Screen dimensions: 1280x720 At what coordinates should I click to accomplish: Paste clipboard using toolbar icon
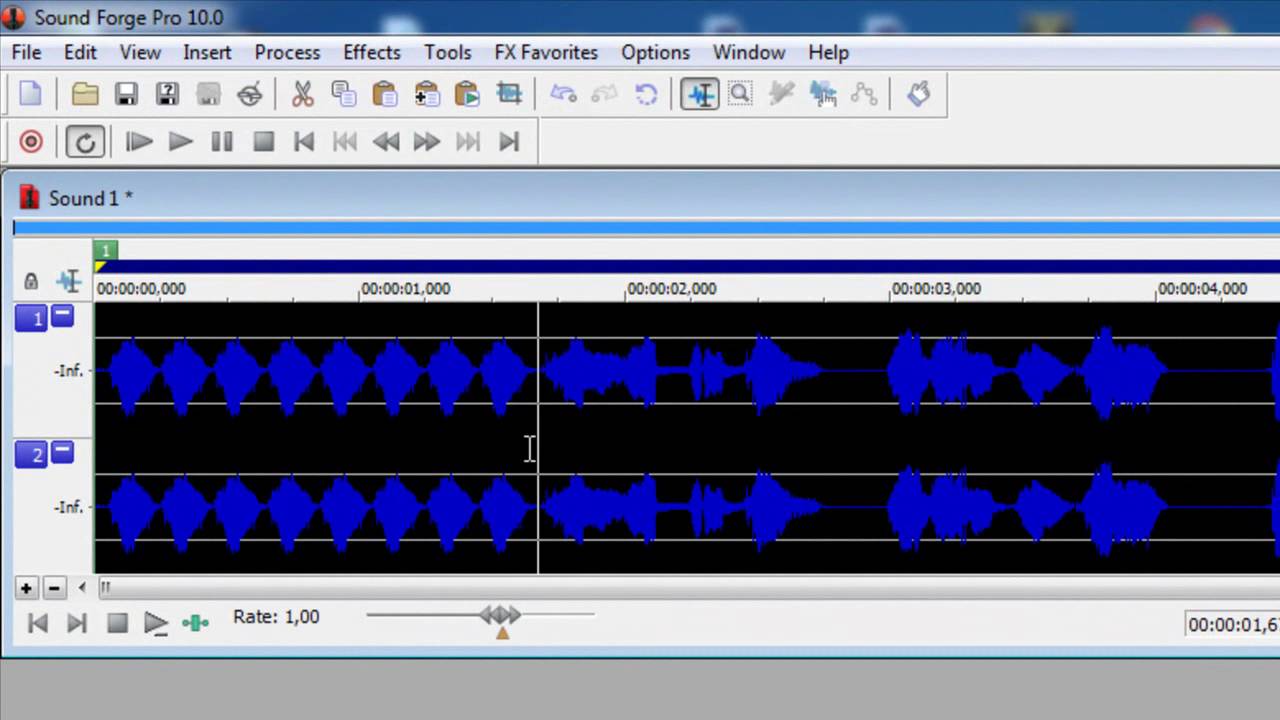click(385, 94)
